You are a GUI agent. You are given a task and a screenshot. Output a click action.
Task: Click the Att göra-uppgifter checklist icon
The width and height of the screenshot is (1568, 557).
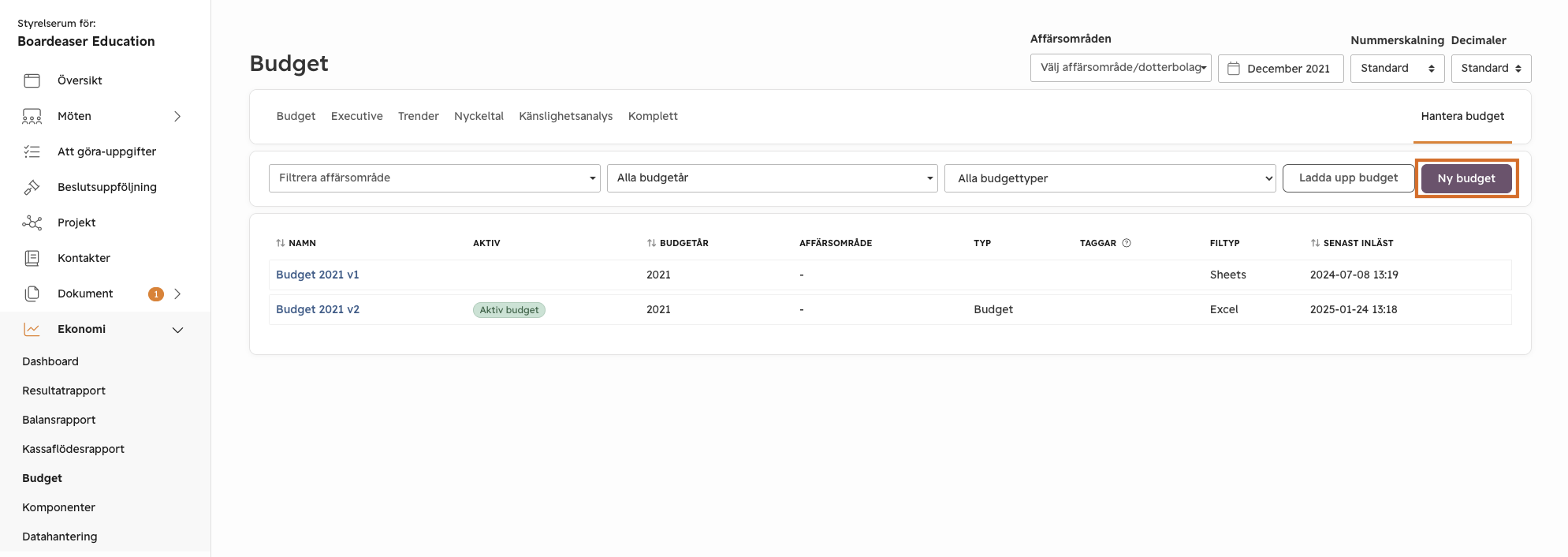coord(32,151)
